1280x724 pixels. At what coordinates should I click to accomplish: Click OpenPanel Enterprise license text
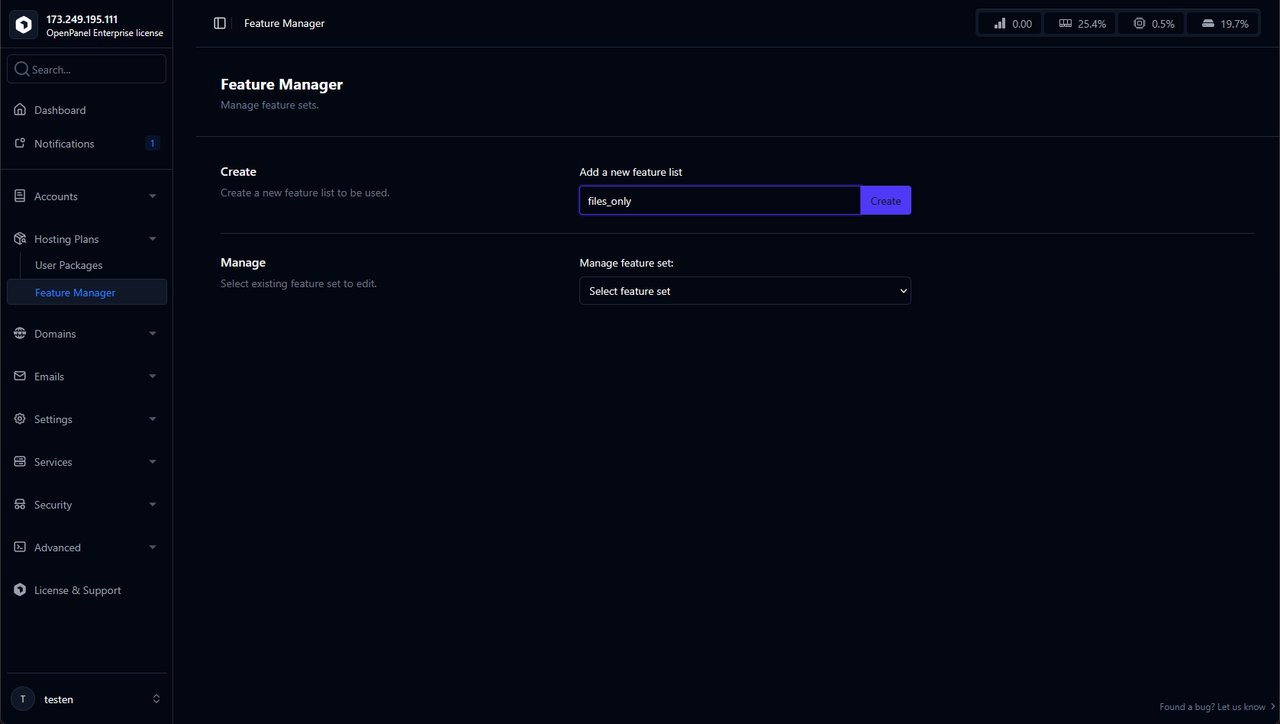(x=105, y=33)
